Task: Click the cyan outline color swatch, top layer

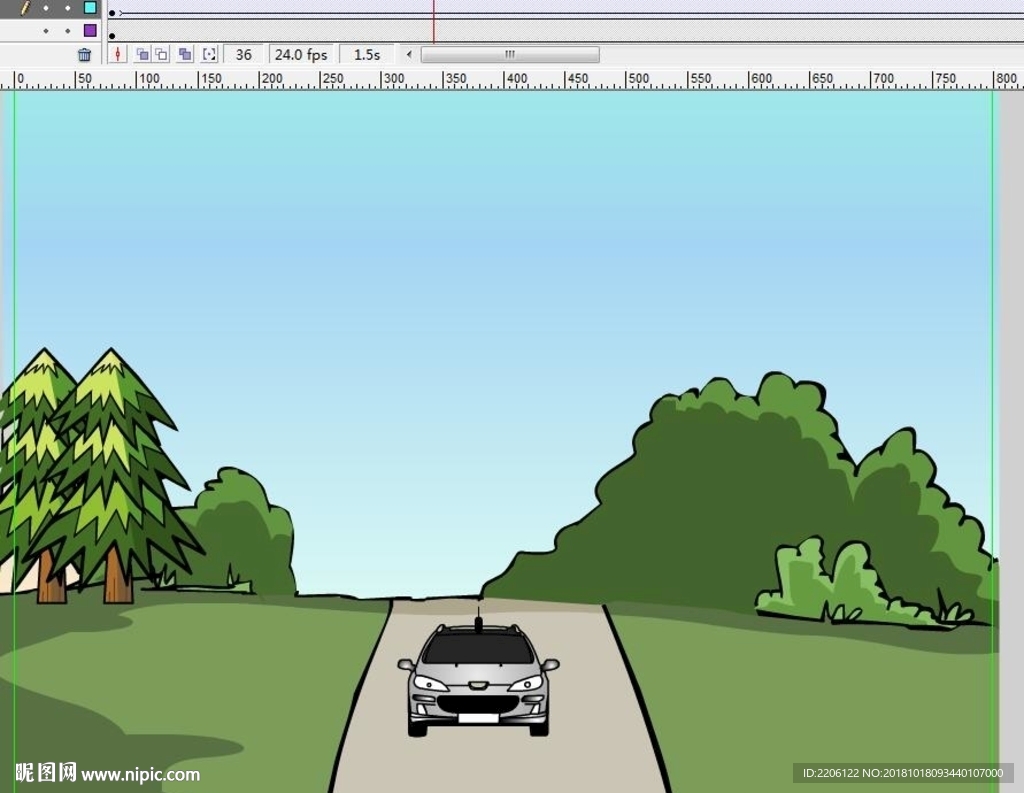Action: (x=90, y=8)
